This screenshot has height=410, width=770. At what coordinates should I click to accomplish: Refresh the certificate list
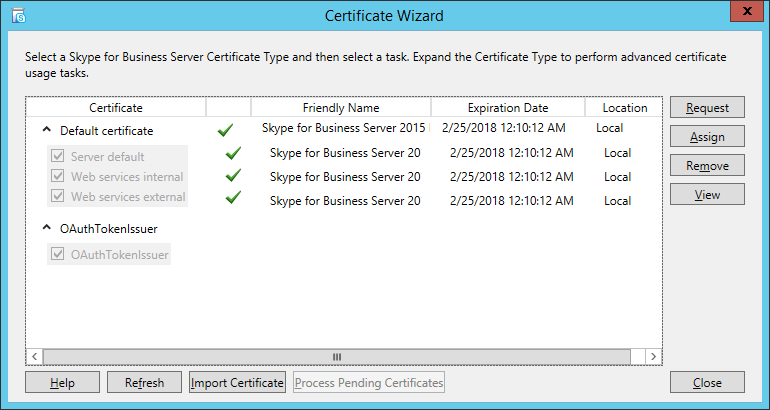(x=144, y=382)
